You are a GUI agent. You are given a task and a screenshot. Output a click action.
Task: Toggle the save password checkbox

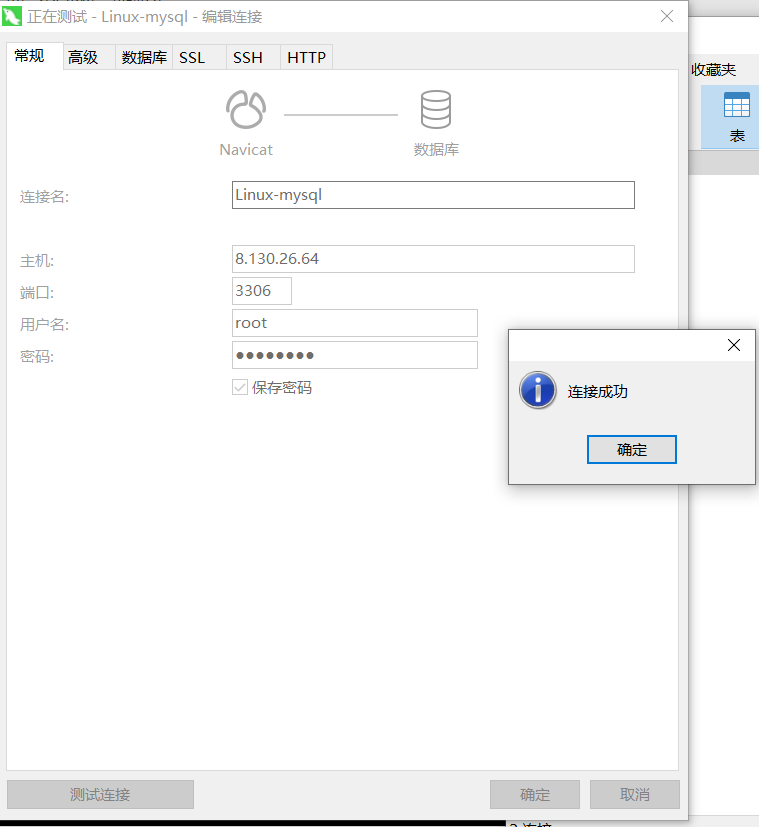240,388
